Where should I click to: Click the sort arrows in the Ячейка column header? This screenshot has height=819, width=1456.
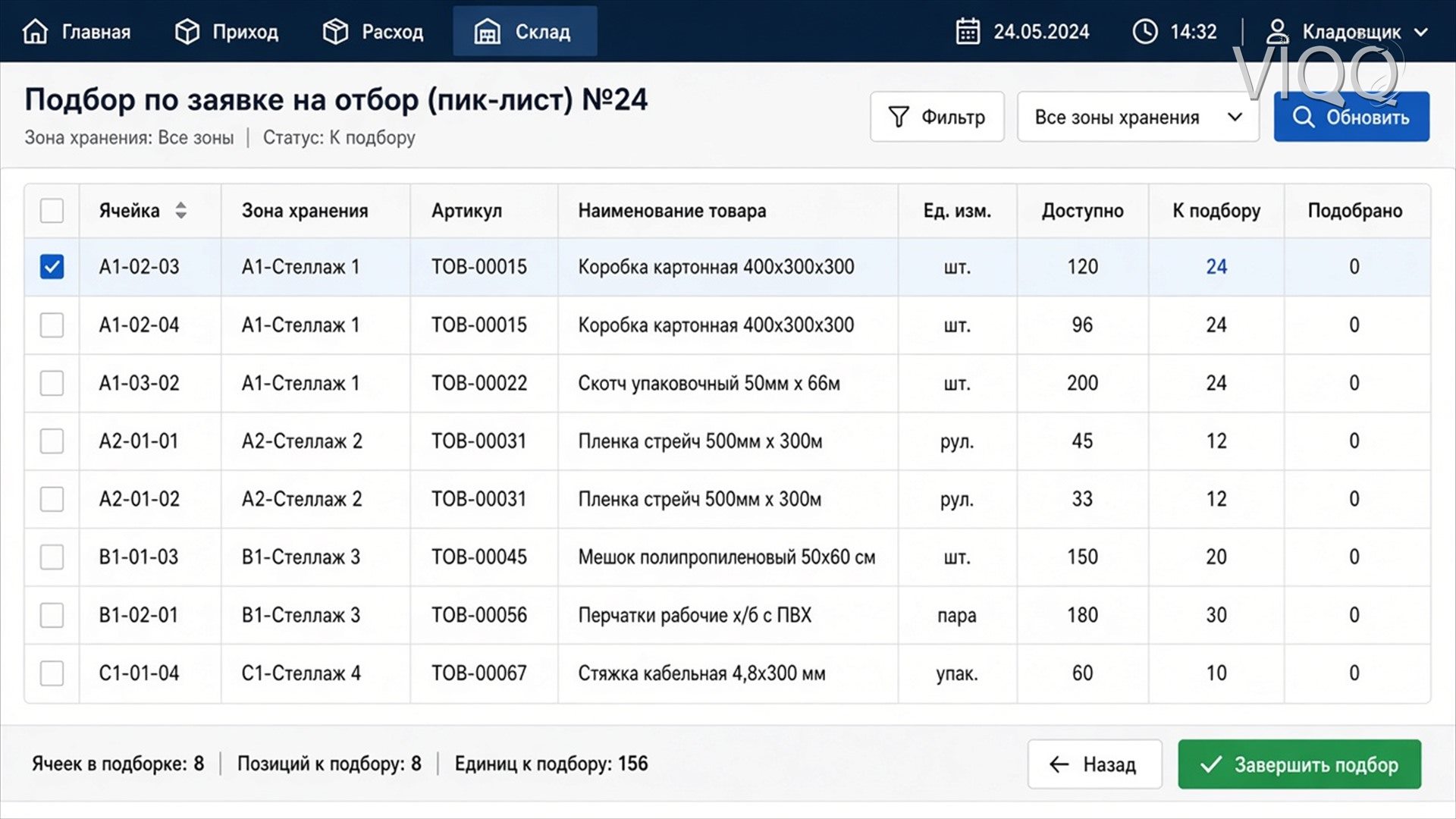180,210
